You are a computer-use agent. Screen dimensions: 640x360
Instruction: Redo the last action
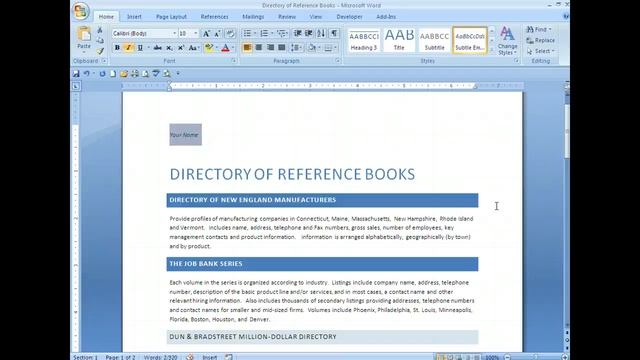102,74
